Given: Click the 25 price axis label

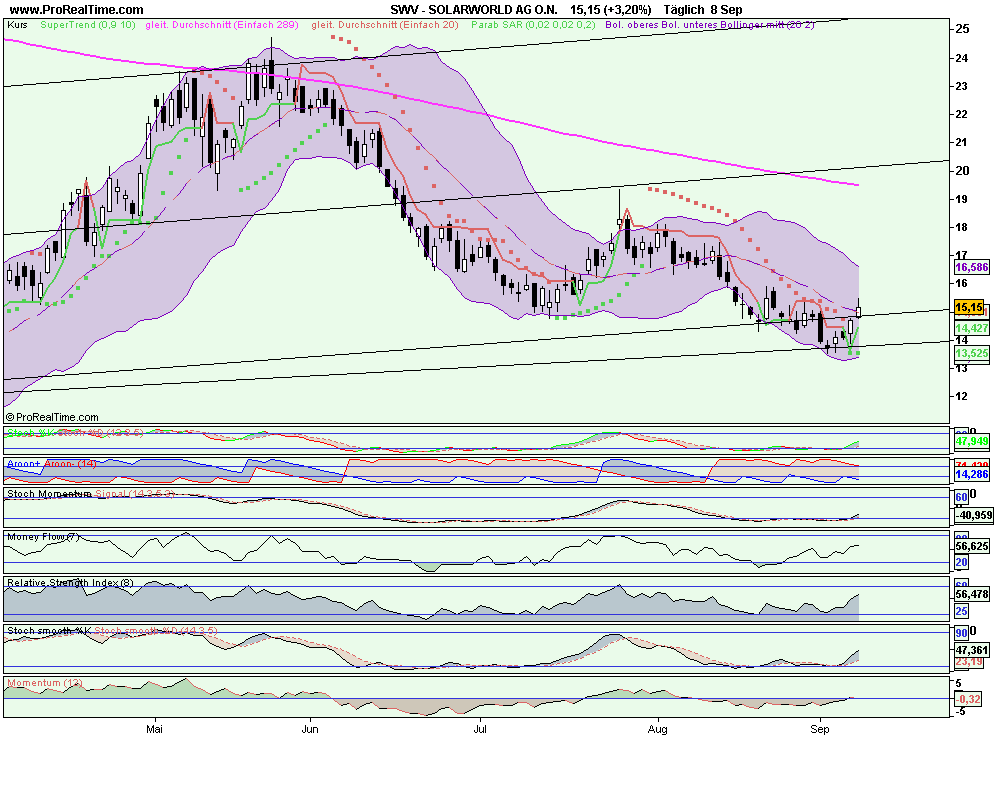Looking at the screenshot, I should pos(962,29).
